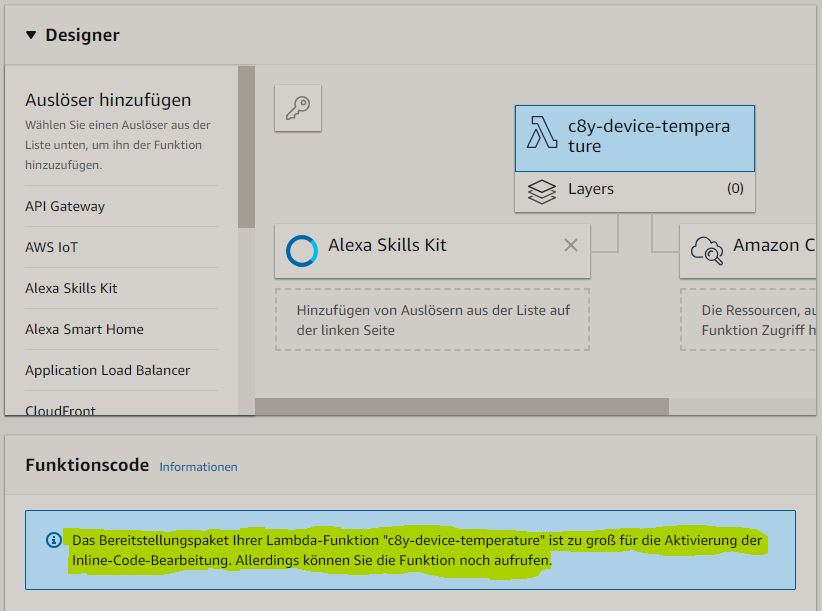Click the designer horizontal scrollbar

[461, 406]
